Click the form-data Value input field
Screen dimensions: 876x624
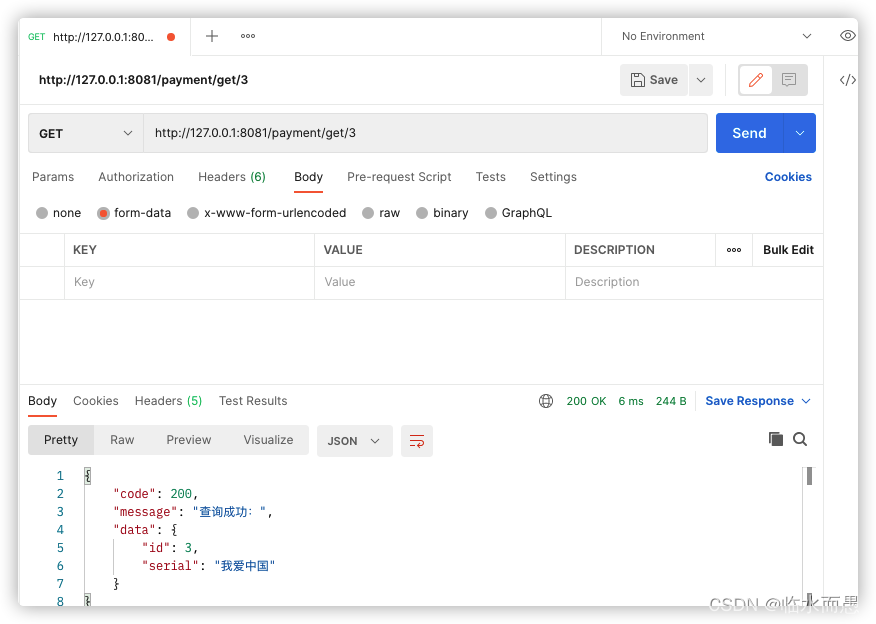pos(440,282)
